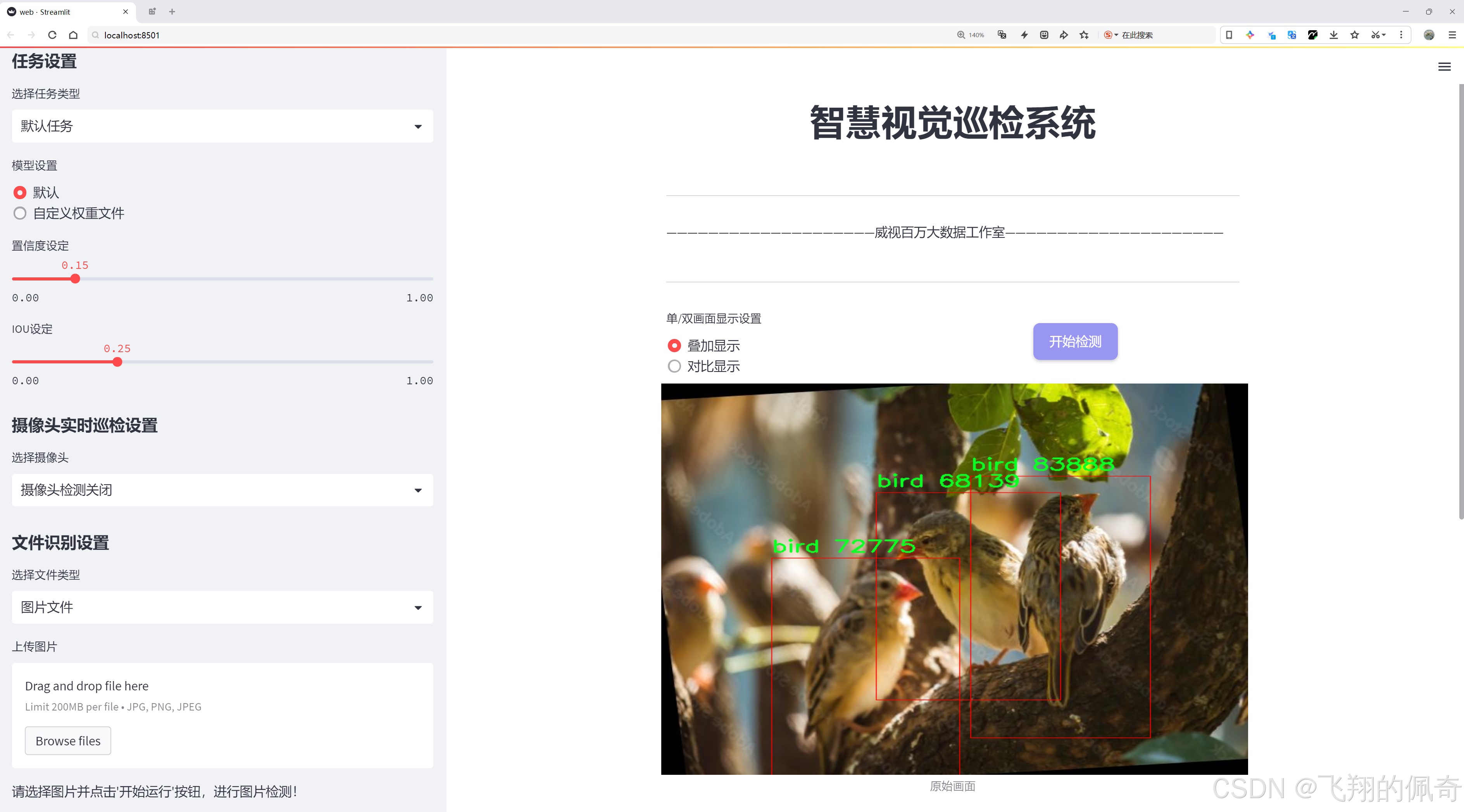
Task: Click the drag and drop upload area
Action: click(x=222, y=716)
